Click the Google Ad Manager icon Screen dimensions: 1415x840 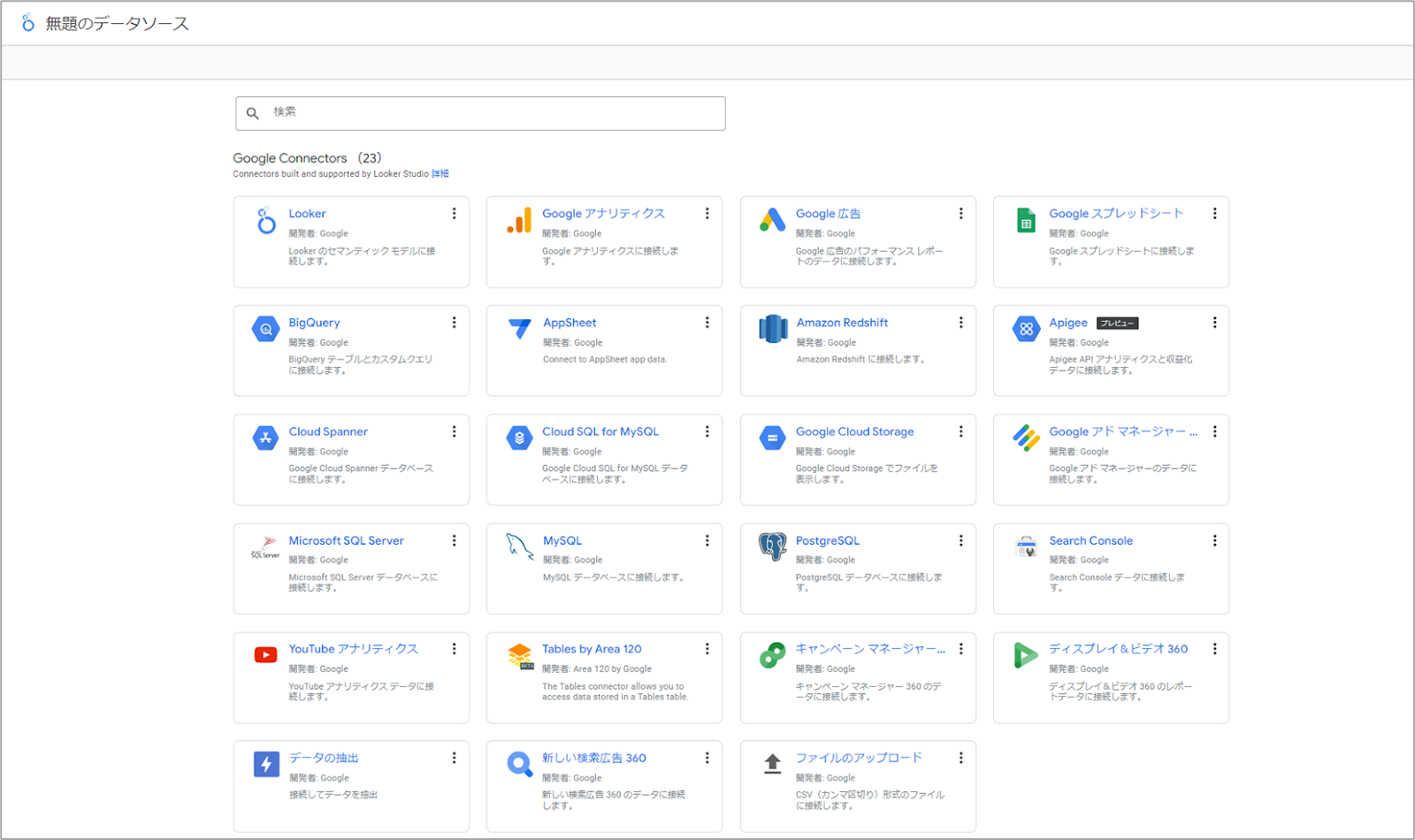(1026, 438)
